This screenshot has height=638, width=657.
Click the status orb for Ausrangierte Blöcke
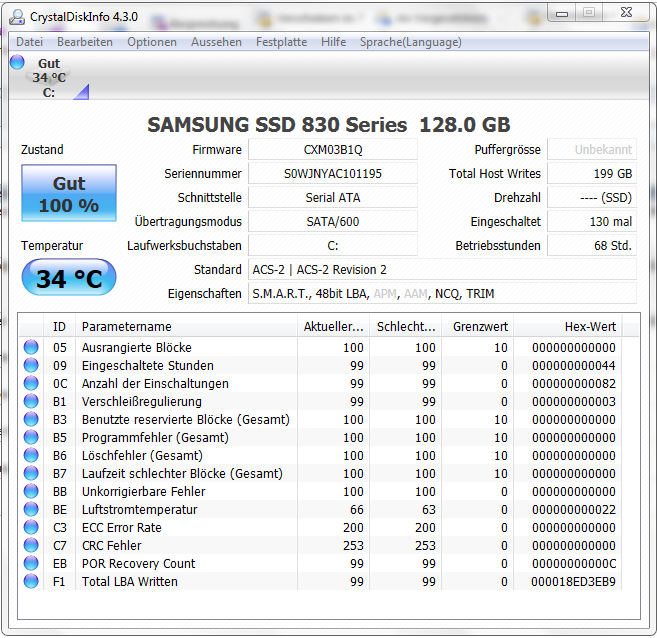coord(31,347)
